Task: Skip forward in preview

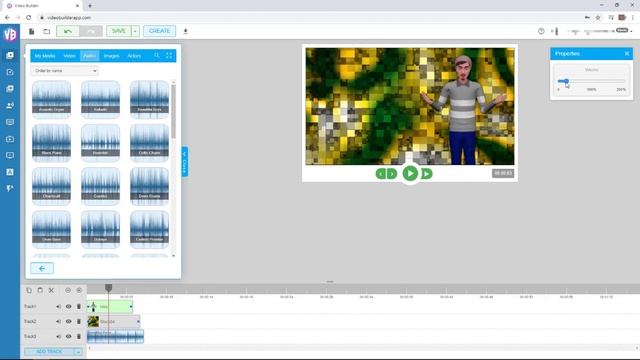Action: 426,174
